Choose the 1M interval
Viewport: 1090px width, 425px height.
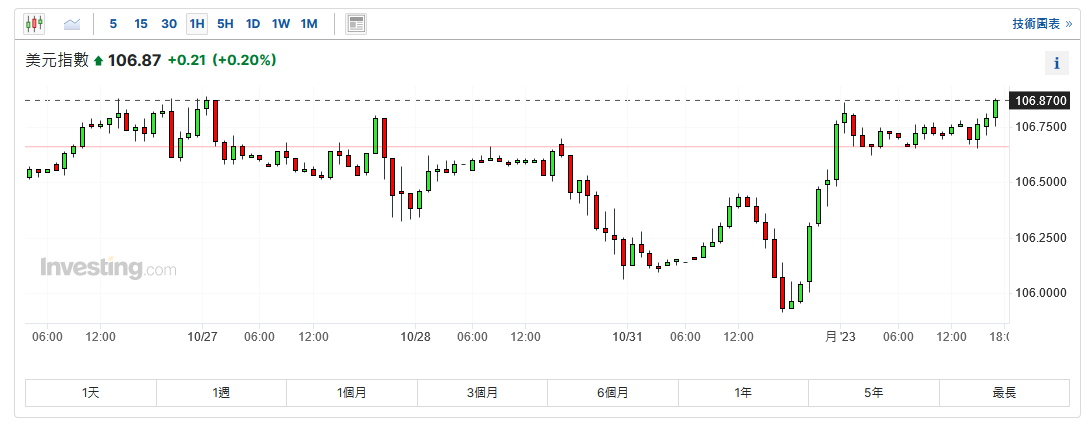(x=309, y=23)
